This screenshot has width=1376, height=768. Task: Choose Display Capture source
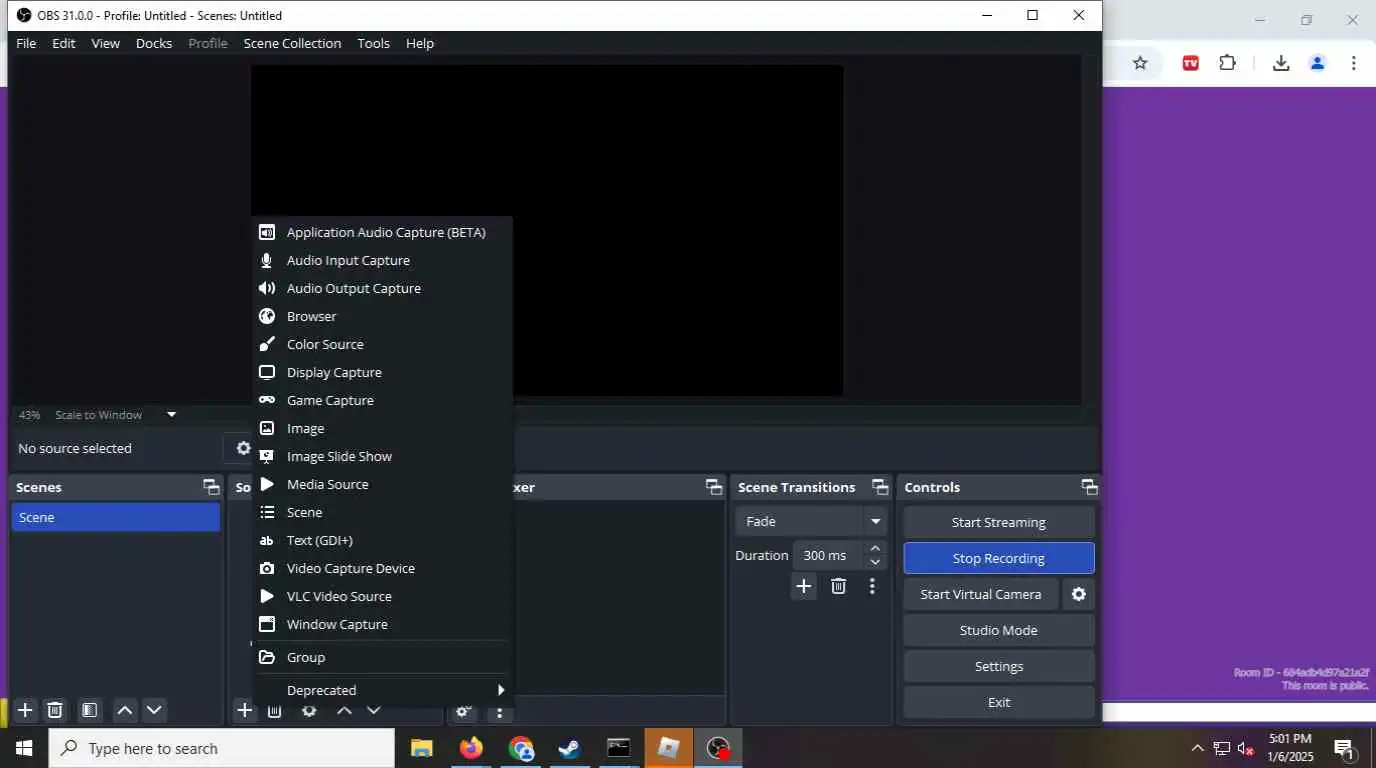[x=382, y=372]
